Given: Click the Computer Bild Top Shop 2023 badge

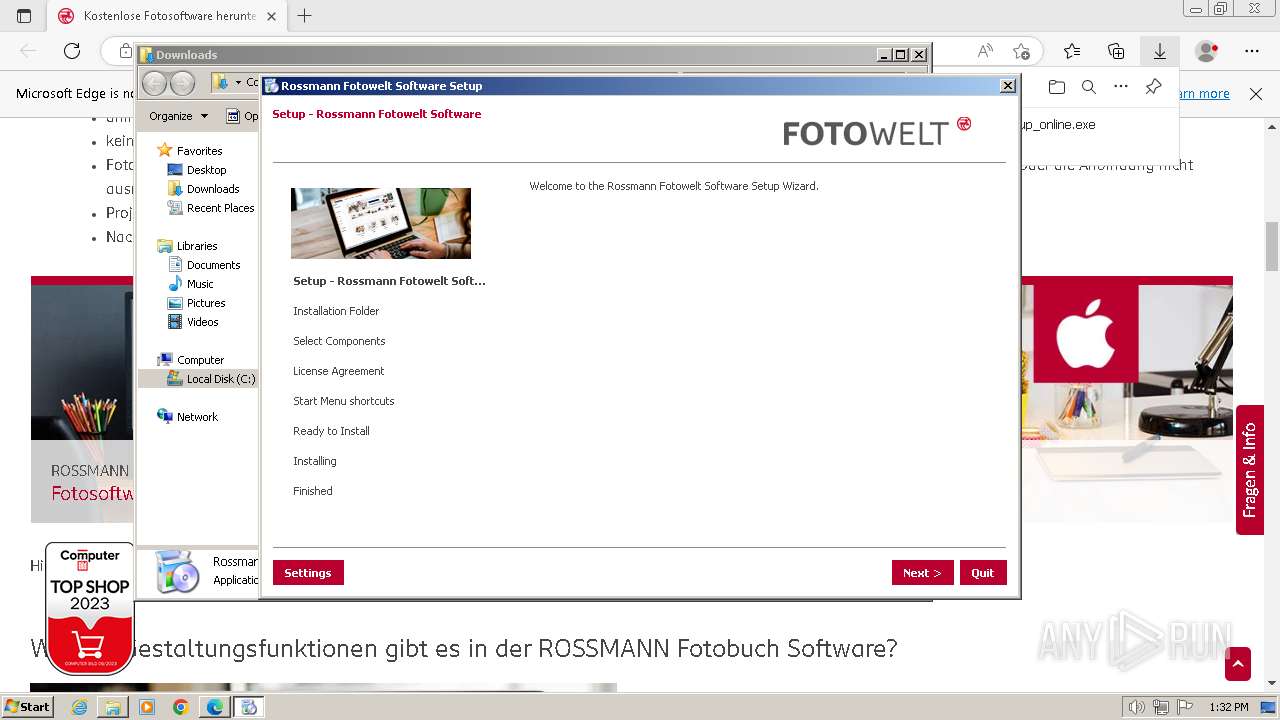Looking at the screenshot, I should 89,609.
